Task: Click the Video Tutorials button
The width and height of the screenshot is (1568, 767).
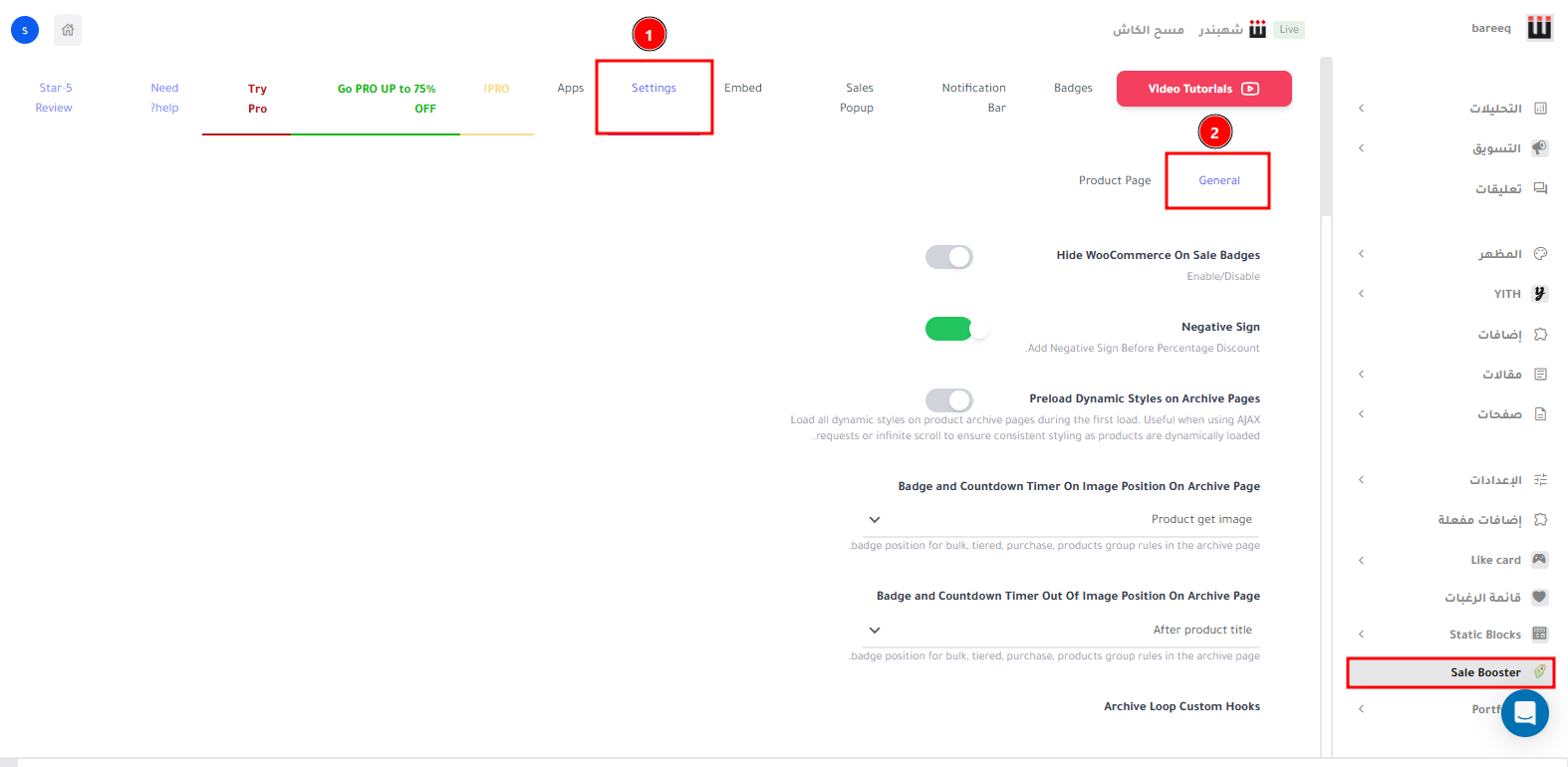Action: tap(1203, 89)
